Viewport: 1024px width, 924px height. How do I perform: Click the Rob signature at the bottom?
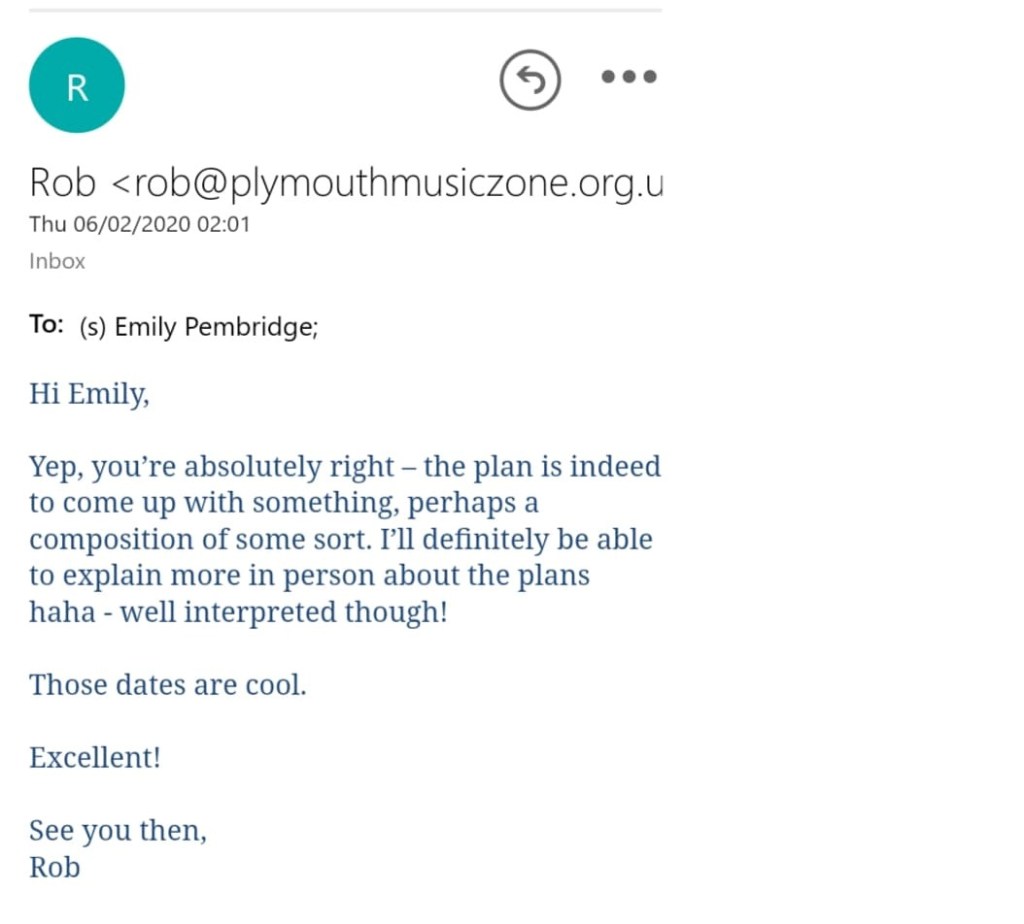coord(54,866)
